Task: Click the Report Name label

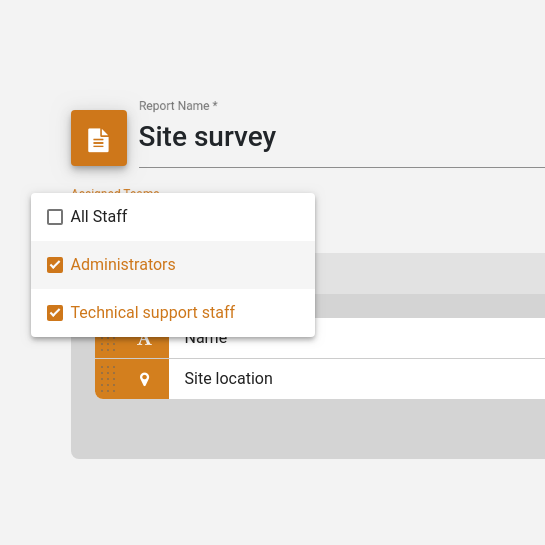Action: coord(178,106)
